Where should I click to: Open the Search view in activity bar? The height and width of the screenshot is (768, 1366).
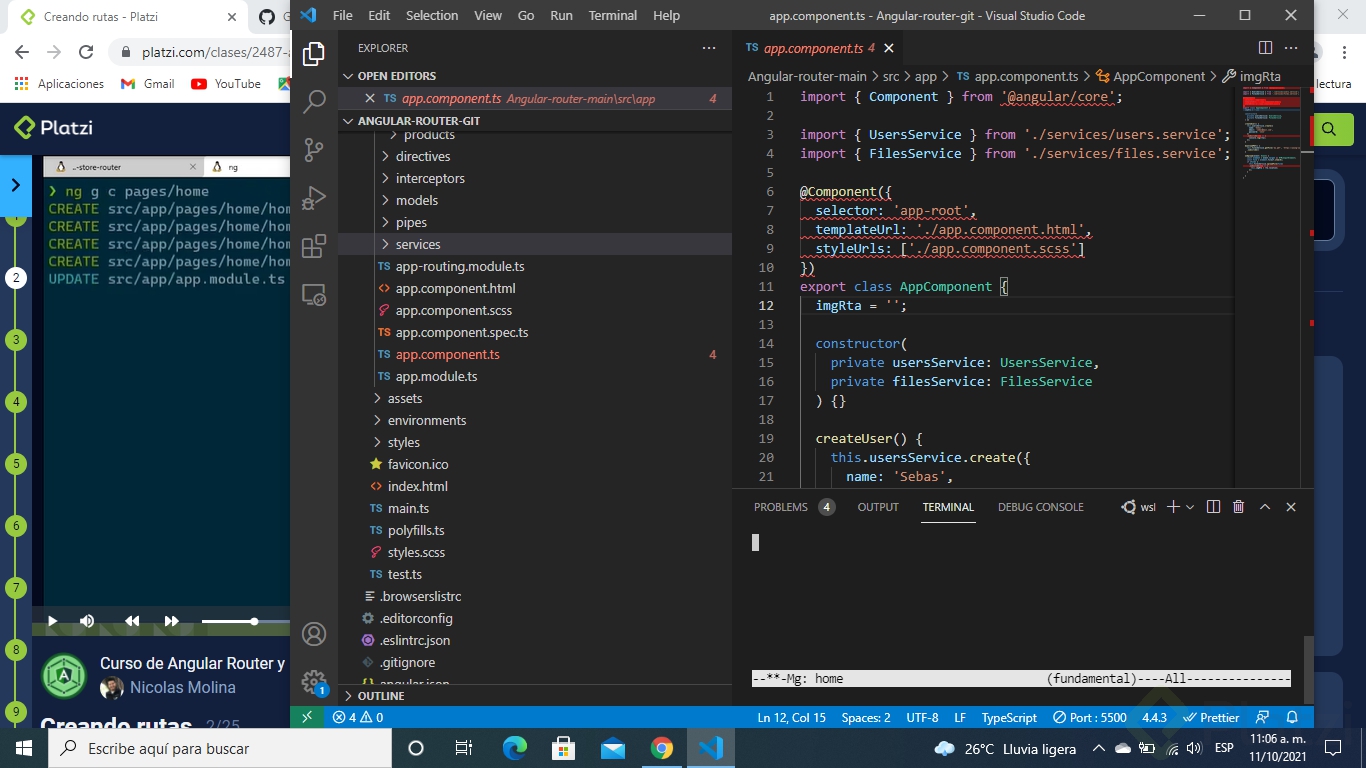[314, 101]
